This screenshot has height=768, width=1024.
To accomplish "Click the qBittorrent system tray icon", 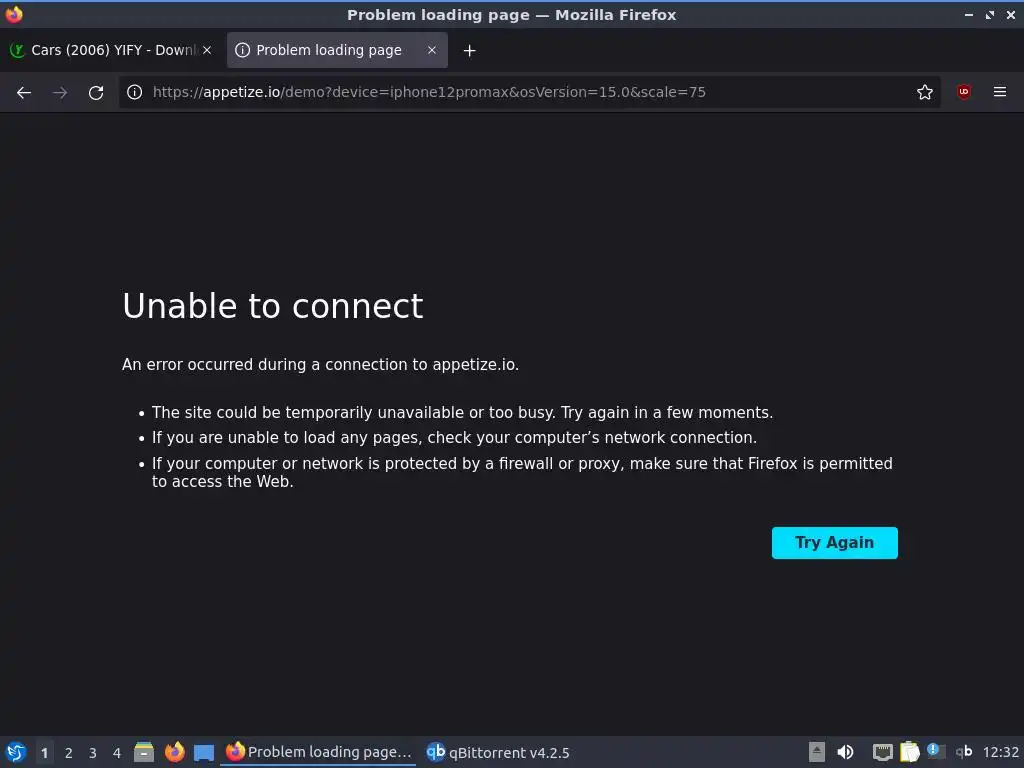I will tap(963, 752).
